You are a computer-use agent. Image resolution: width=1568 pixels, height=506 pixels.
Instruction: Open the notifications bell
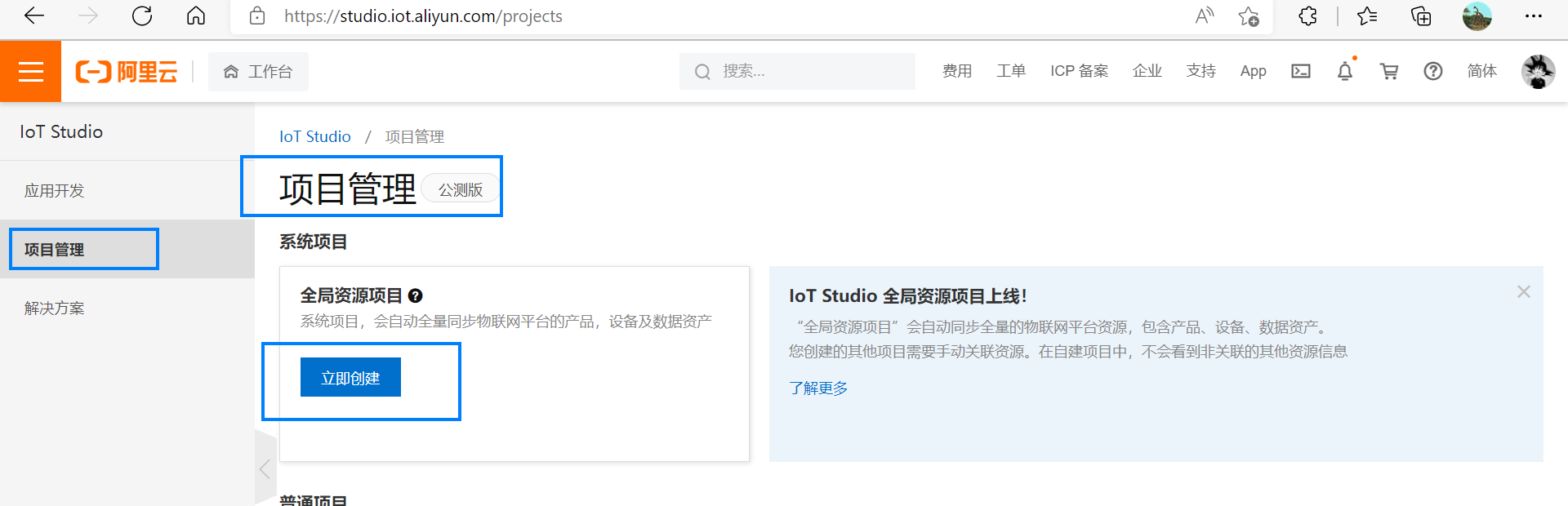(x=1345, y=71)
